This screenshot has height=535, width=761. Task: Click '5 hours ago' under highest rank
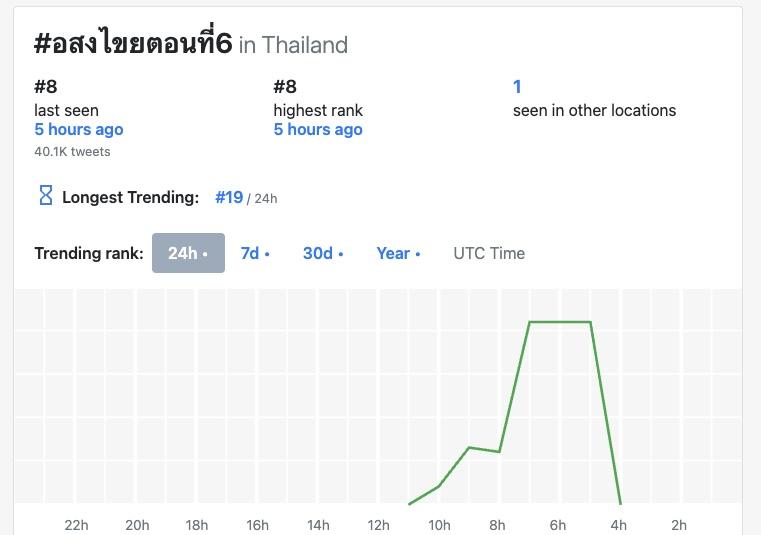(x=318, y=129)
